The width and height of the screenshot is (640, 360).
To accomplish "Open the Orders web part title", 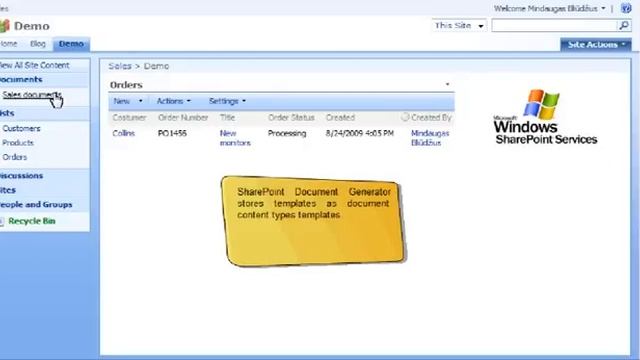I will [x=126, y=85].
